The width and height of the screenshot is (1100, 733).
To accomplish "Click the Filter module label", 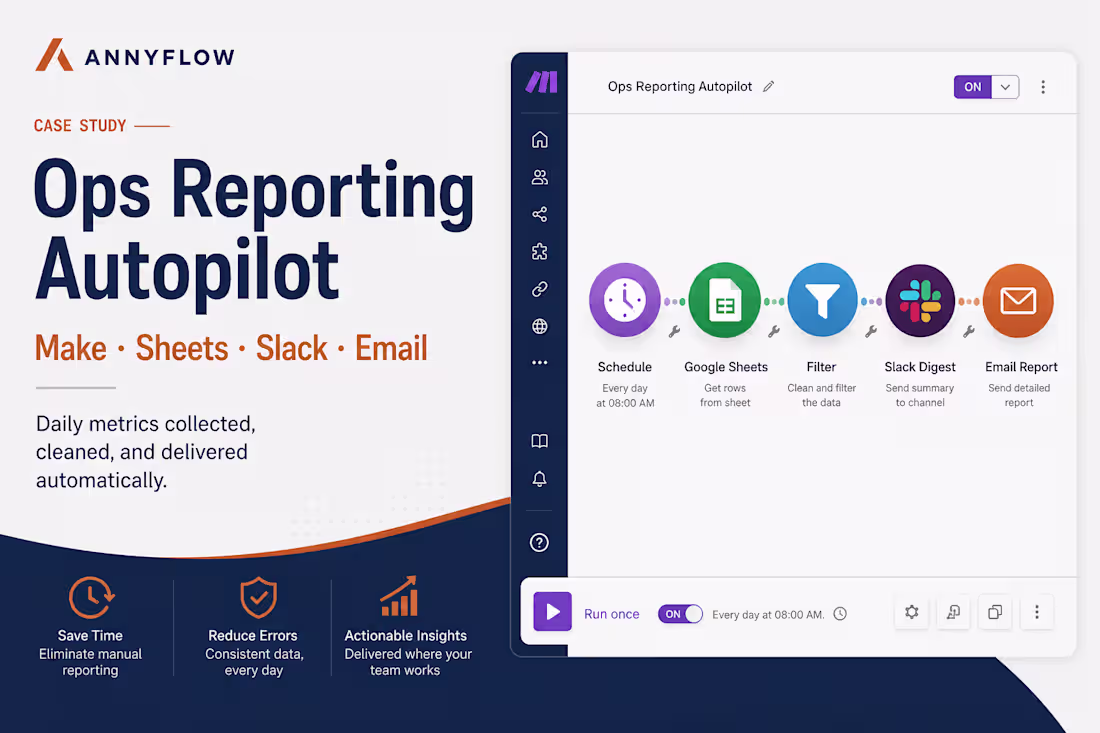I will click(821, 367).
